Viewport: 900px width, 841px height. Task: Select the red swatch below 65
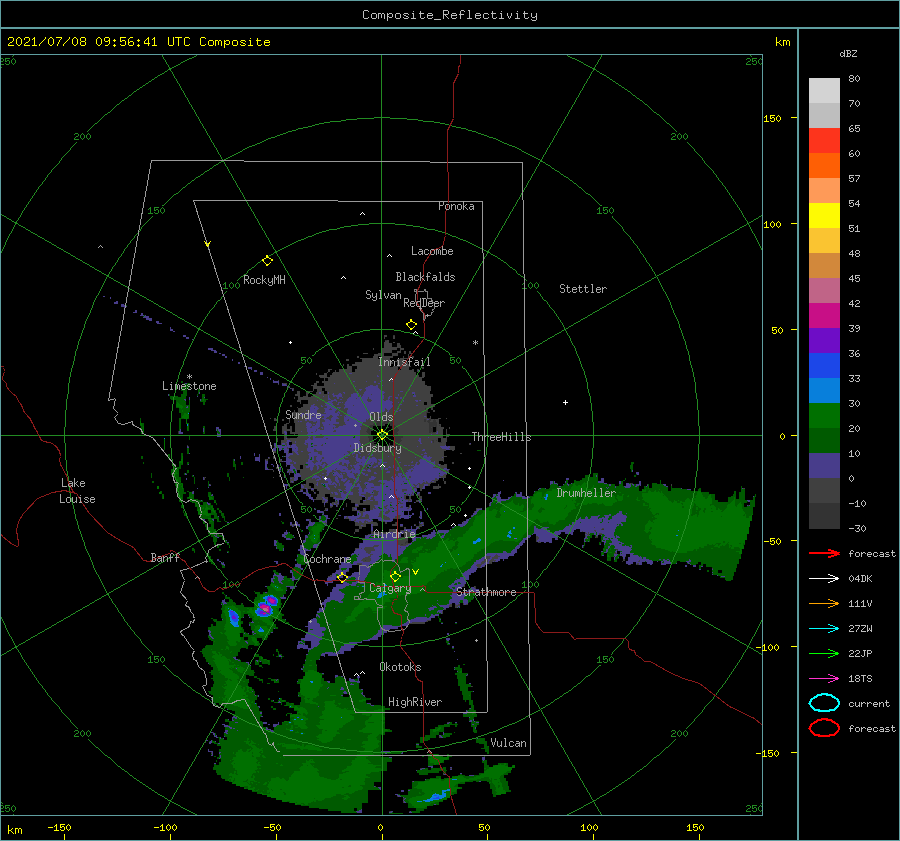tap(824, 140)
